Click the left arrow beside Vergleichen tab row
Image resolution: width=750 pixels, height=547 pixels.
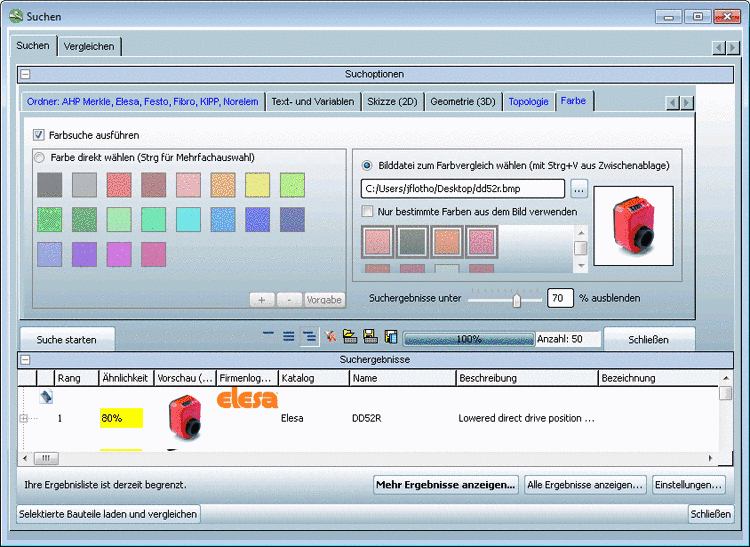(x=718, y=47)
